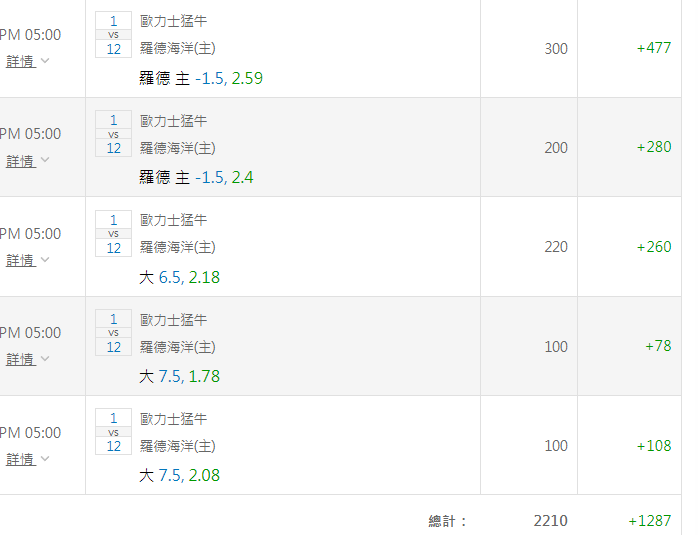
Task: Click the total profit +1287 value
Action: click(649, 521)
